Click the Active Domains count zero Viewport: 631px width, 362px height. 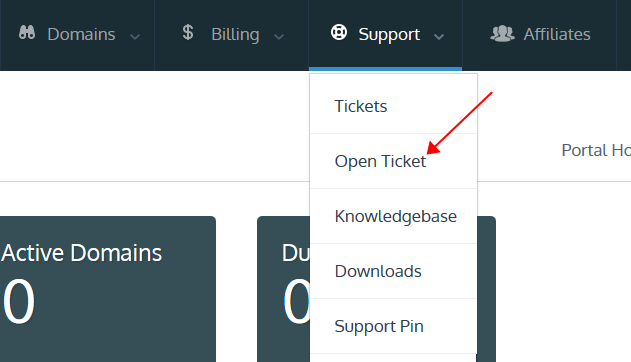[19, 301]
